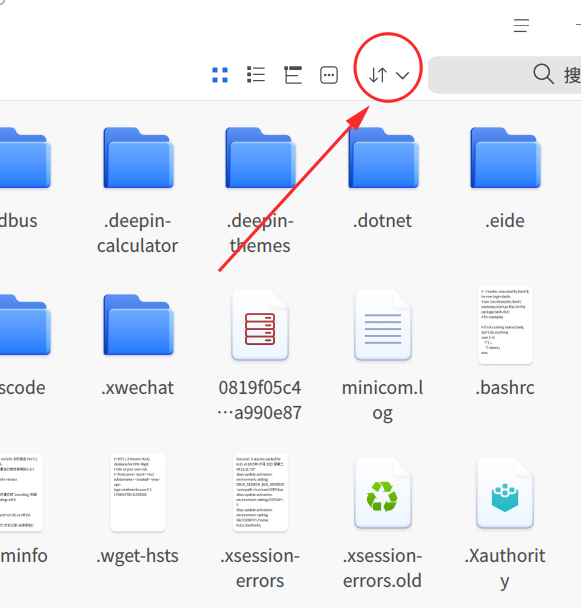Select the .wget-hsts file thumbnail
581x608 pixels.
coord(138,492)
